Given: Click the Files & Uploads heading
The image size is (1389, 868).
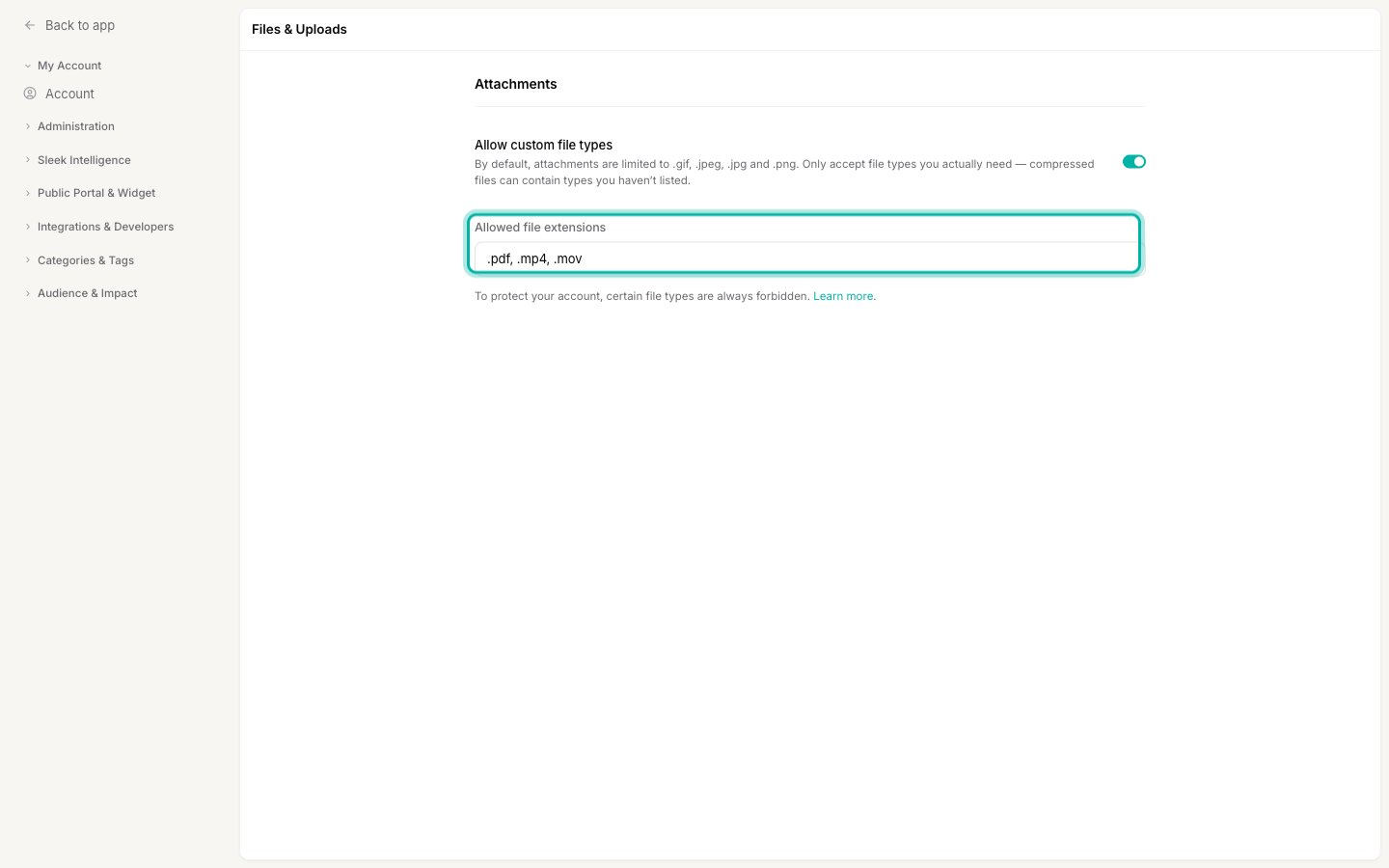Looking at the screenshot, I should coord(299,29).
